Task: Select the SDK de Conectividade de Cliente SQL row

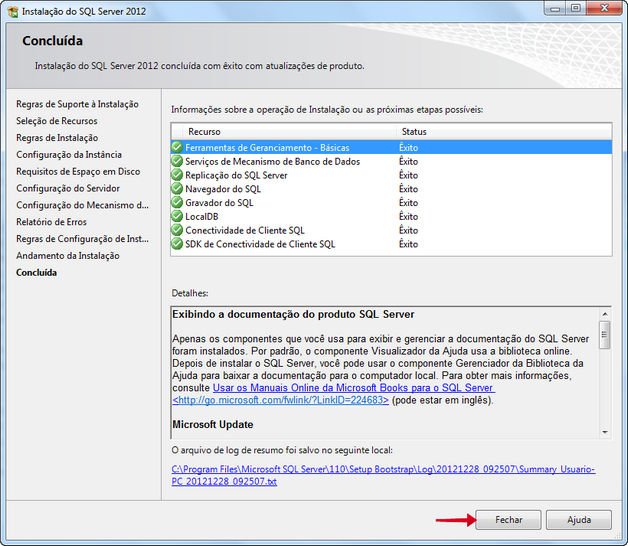Action: click(x=391, y=244)
